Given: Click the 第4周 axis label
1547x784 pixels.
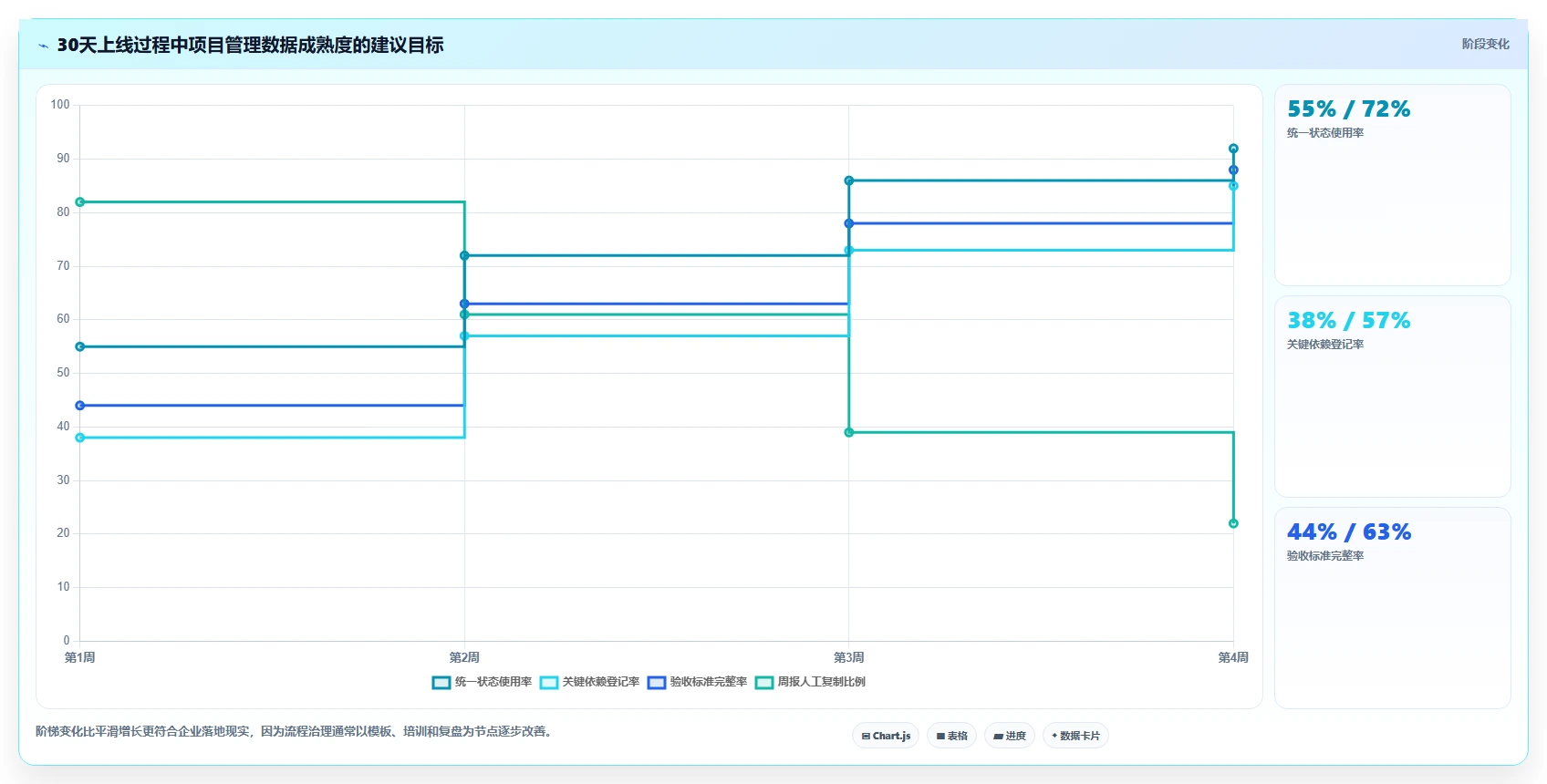Looking at the screenshot, I should click(1233, 657).
